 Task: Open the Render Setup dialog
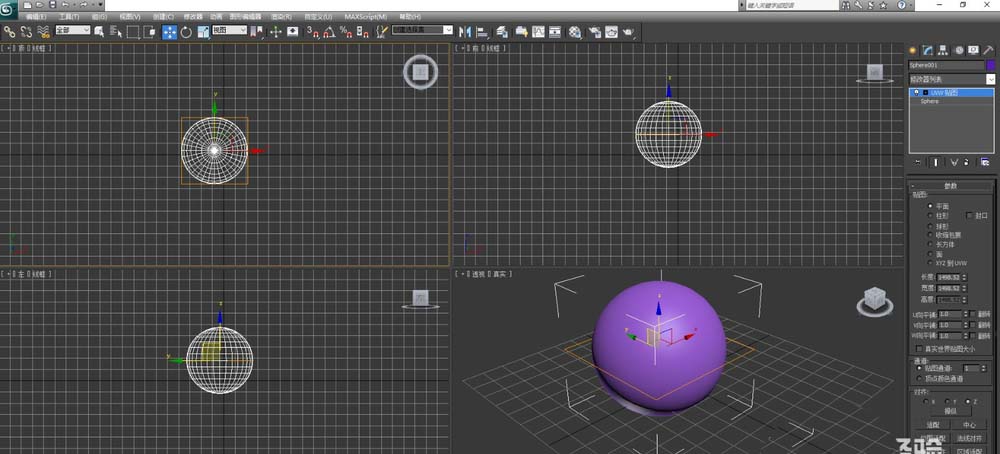(x=594, y=31)
